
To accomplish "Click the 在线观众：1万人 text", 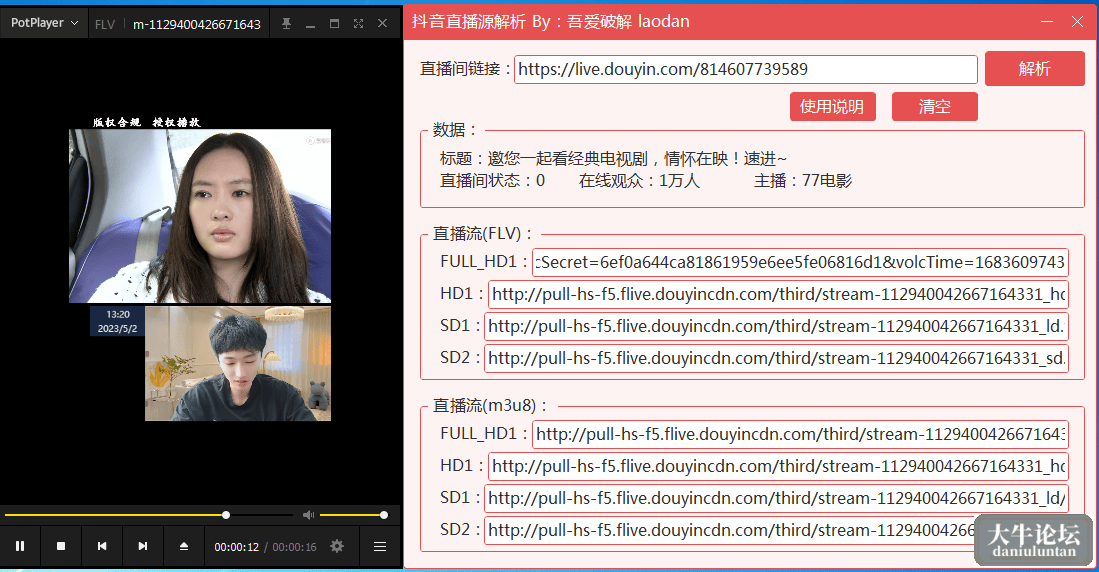I will click(x=639, y=181).
